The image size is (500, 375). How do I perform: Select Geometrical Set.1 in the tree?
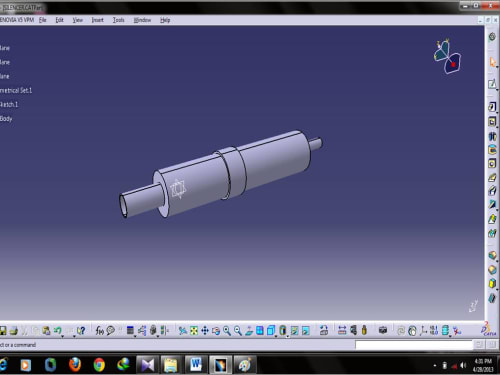point(16,90)
